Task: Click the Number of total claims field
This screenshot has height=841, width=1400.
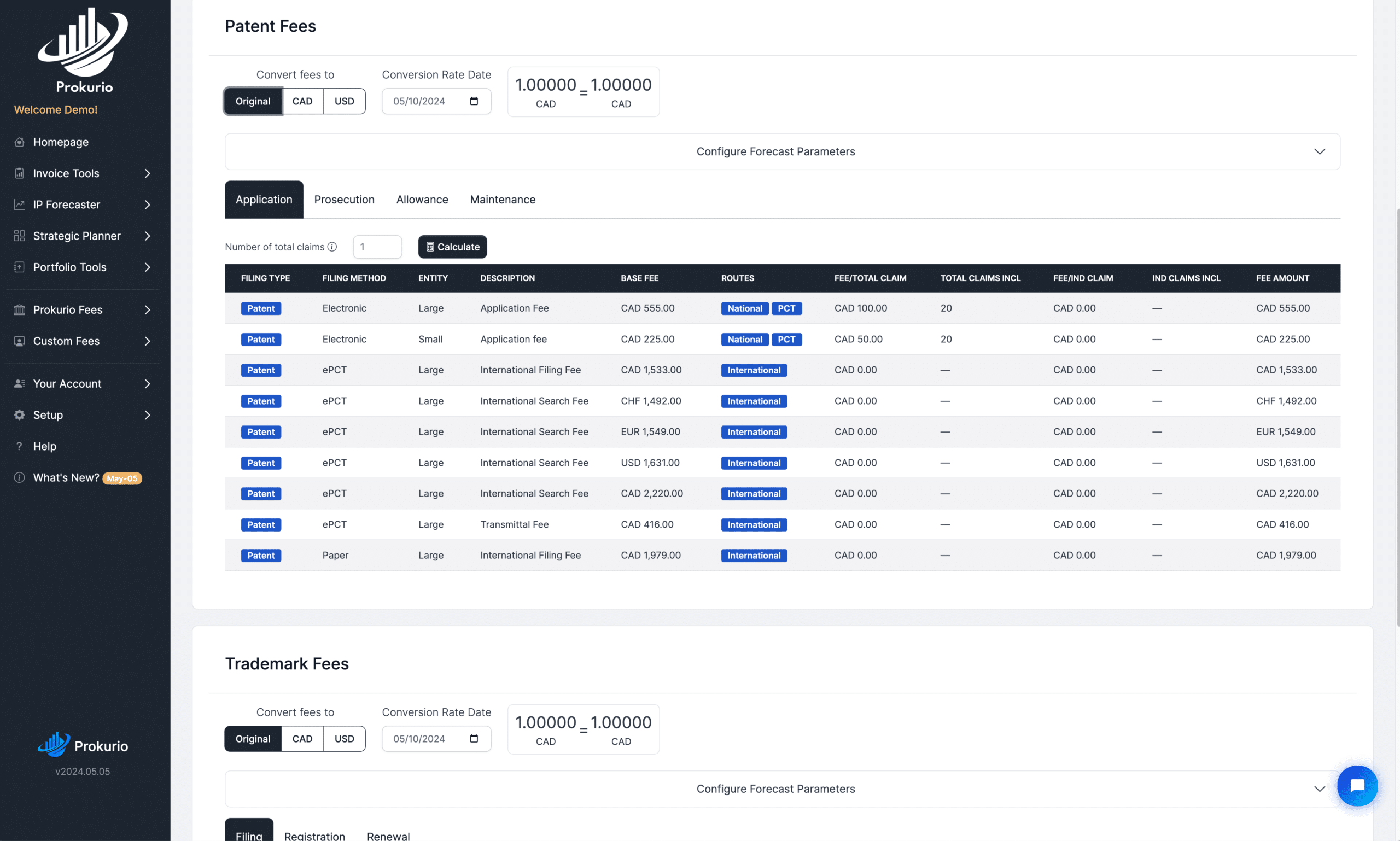Action: (x=377, y=247)
